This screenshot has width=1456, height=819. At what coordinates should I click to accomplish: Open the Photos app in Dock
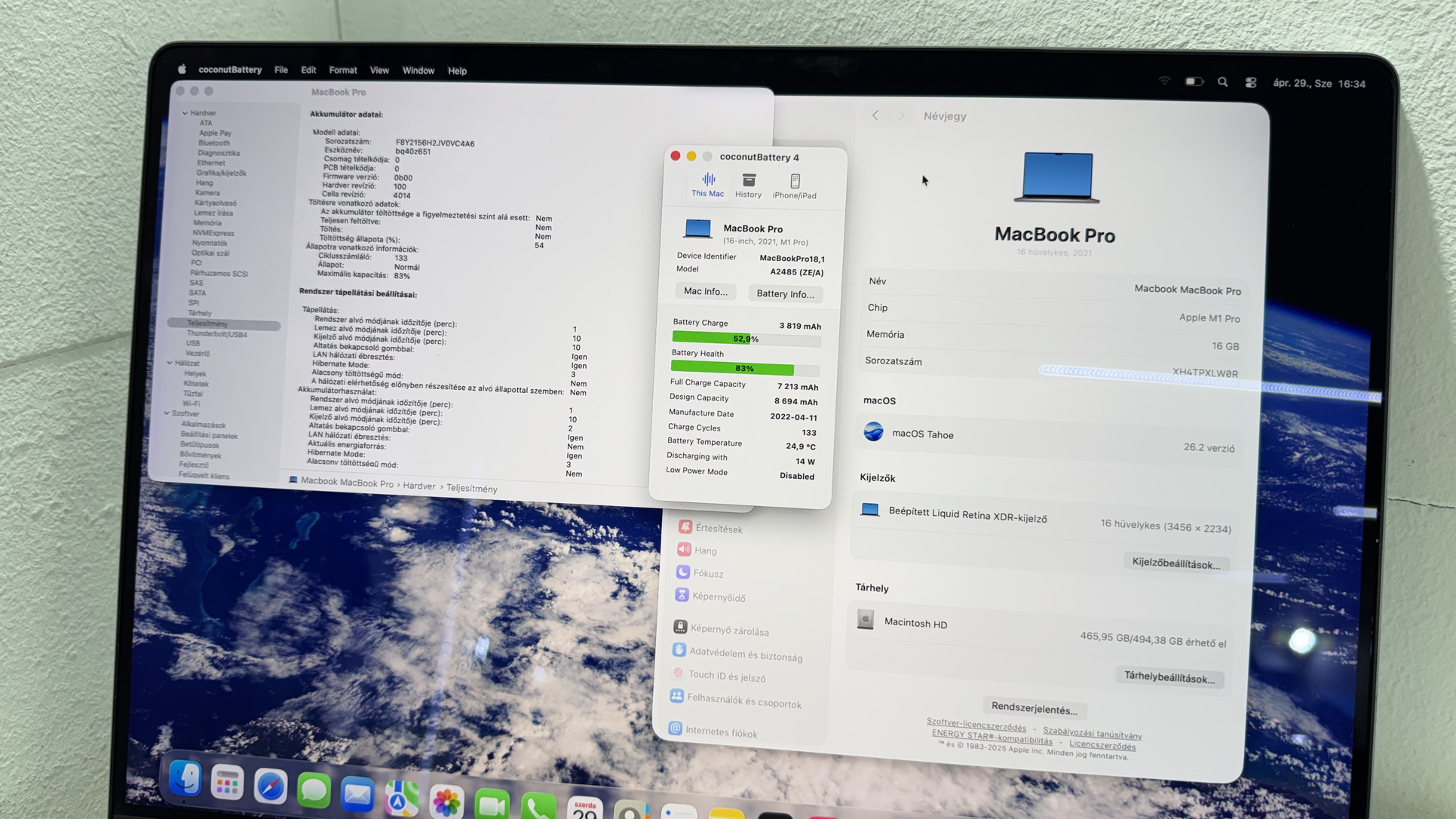tap(446, 800)
